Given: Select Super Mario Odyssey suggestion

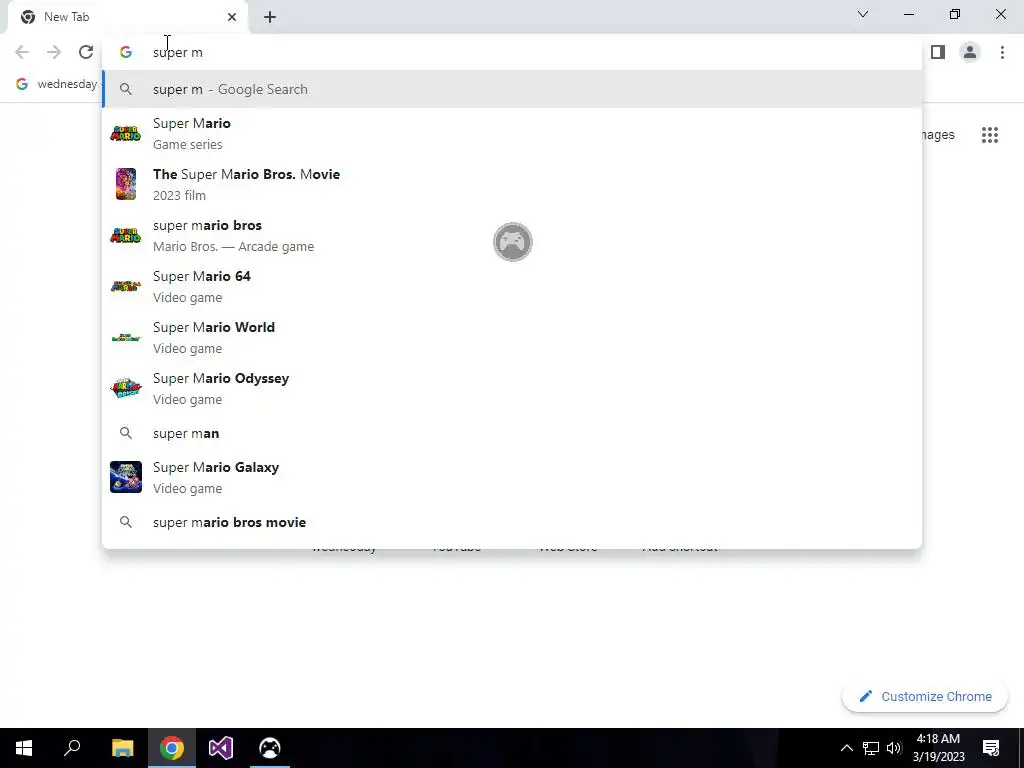Looking at the screenshot, I should [x=512, y=388].
